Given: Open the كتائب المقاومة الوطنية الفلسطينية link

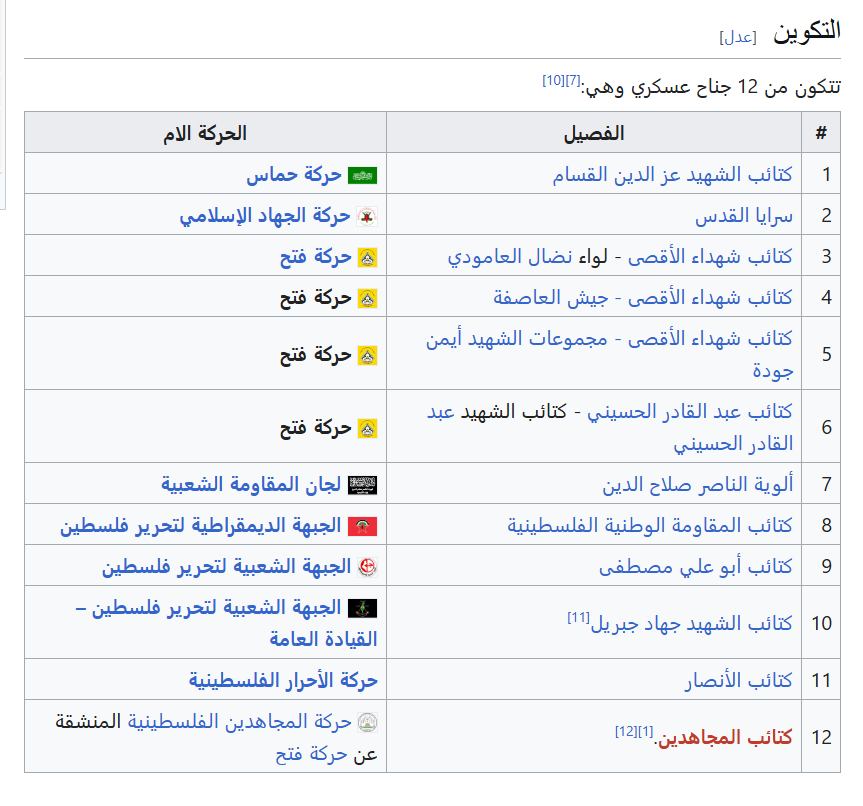Looking at the screenshot, I should 649,526.
